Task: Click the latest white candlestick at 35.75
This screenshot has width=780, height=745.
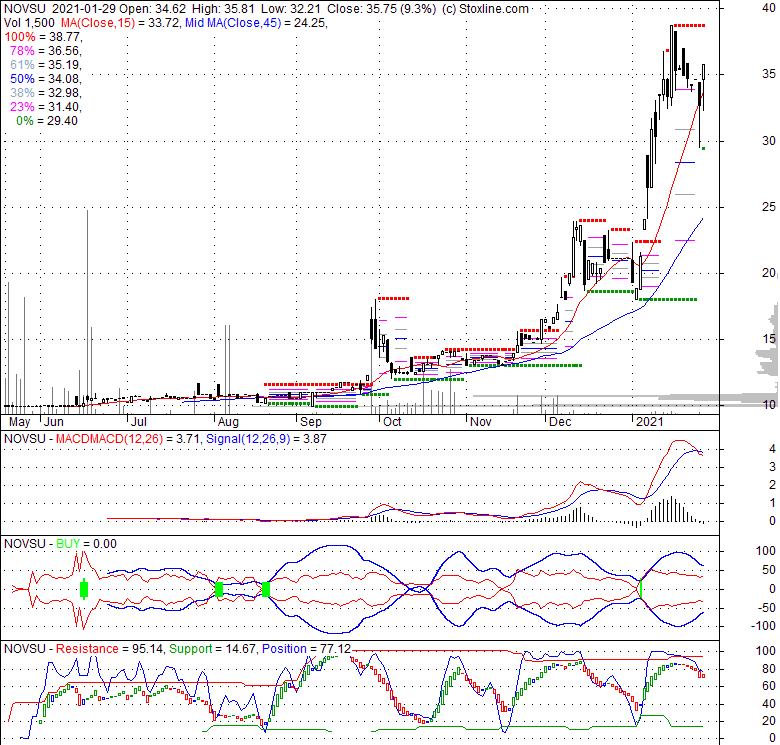Action: (704, 72)
